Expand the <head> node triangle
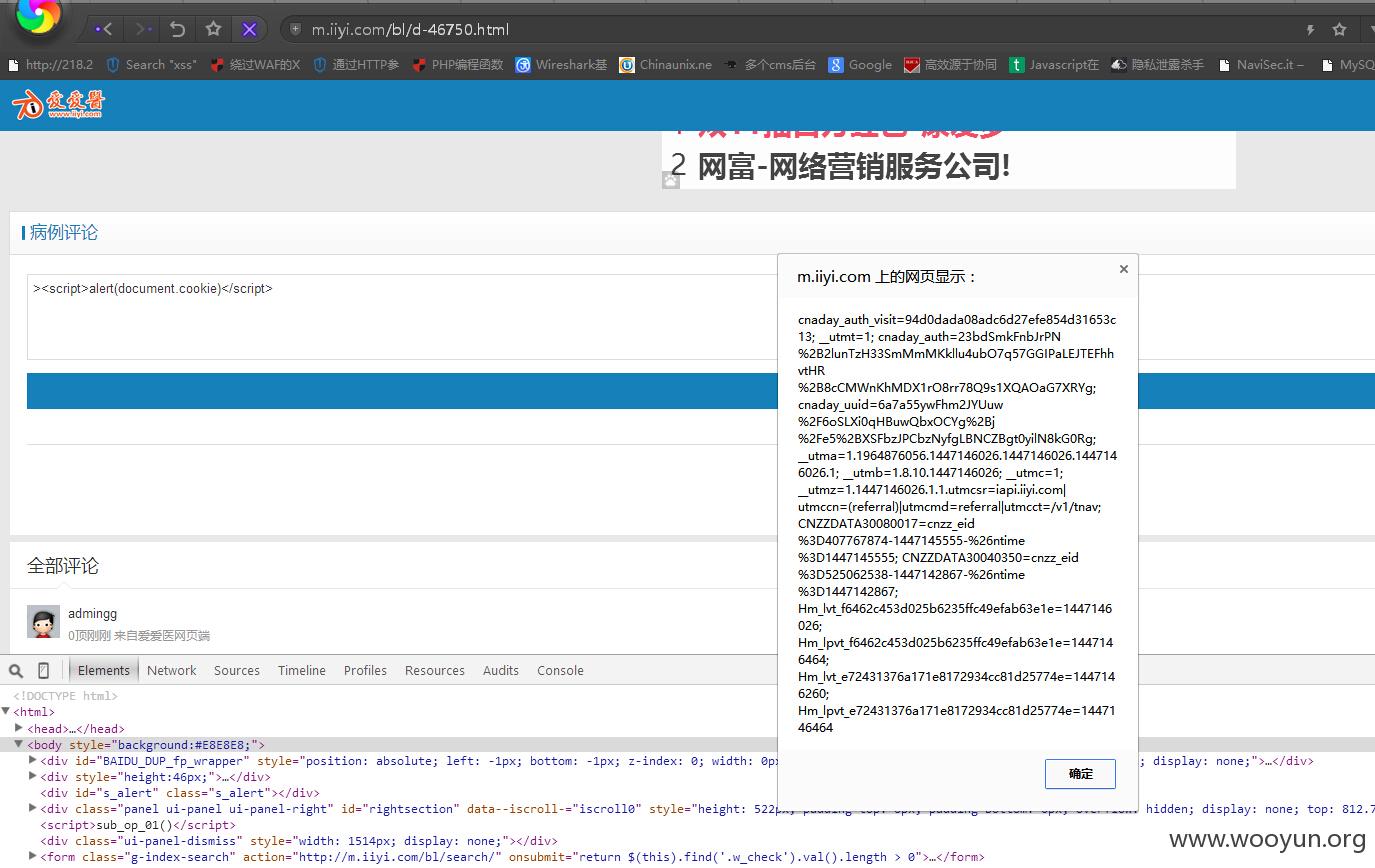Image resolution: width=1375 pixels, height=868 pixels. pyautogui.click(x=19, y=728)
